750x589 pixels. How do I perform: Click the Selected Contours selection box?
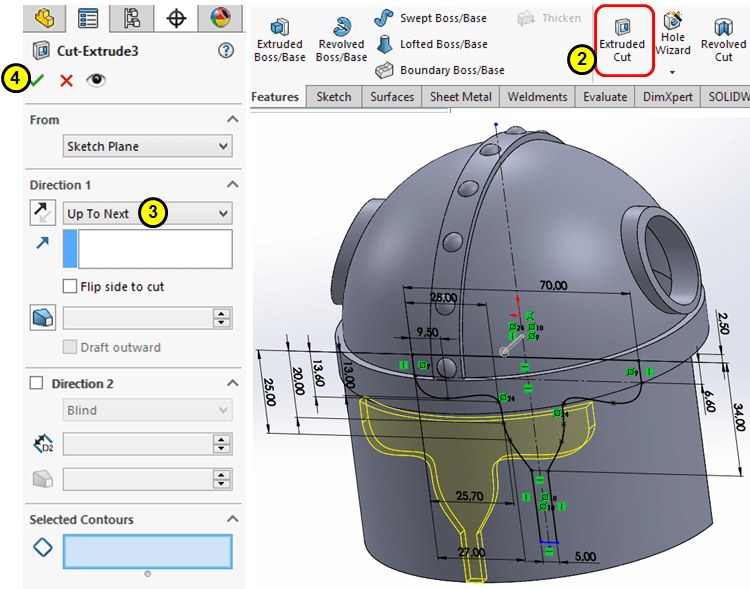pos(147,551)
